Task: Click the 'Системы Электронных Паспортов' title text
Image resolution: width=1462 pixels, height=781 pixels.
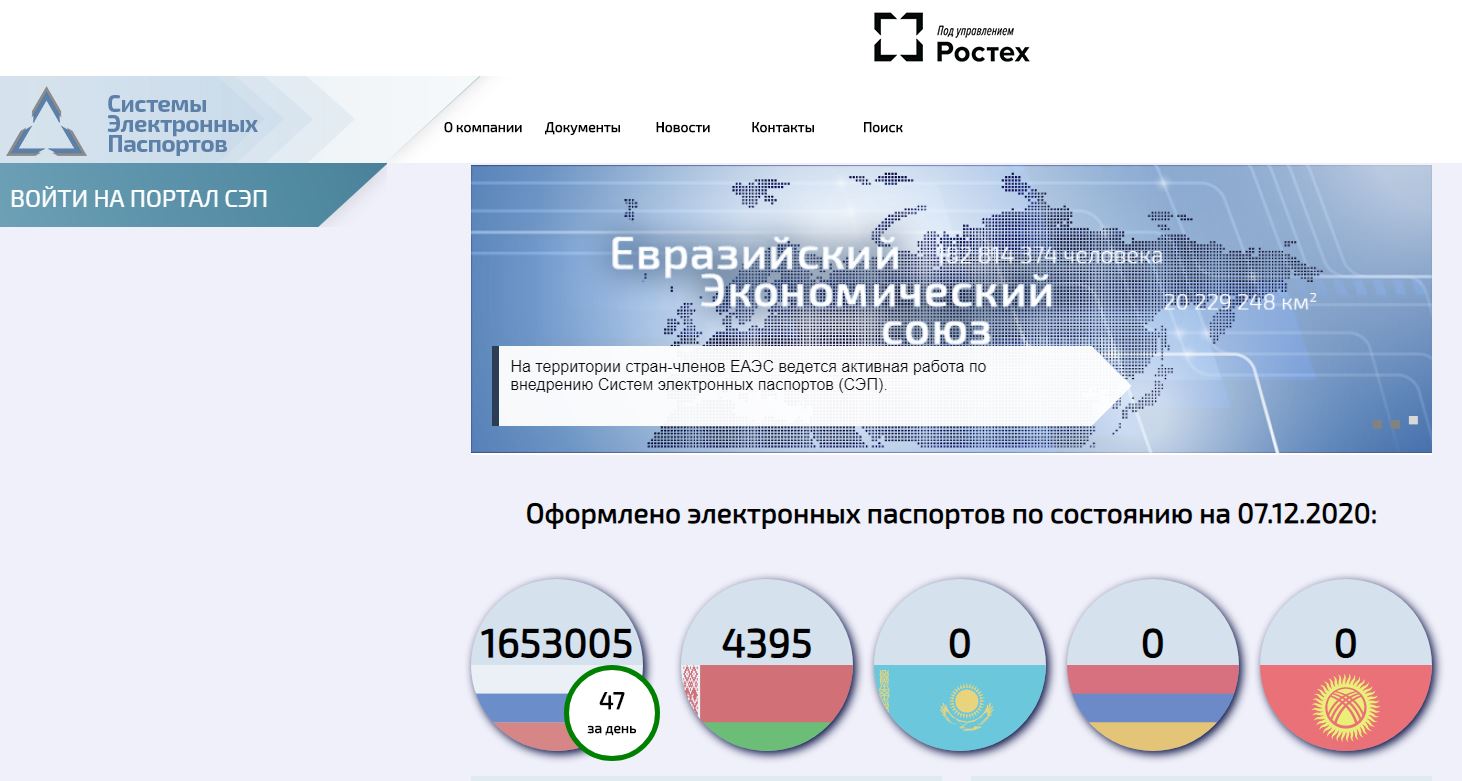Action: pyautogui.click(x=182, y=125)
